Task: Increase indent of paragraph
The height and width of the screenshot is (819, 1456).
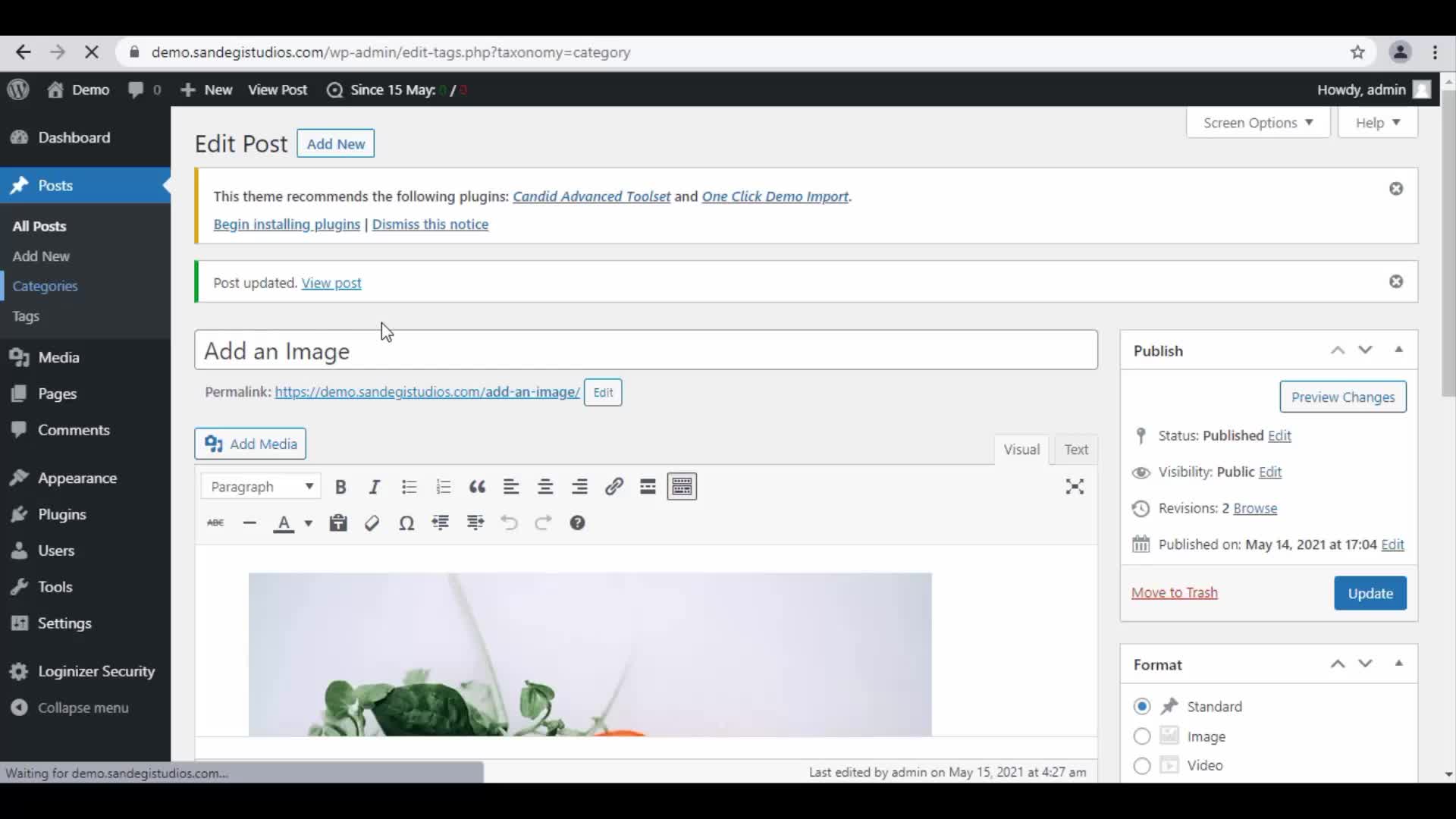Action: [x=475, y=523]
